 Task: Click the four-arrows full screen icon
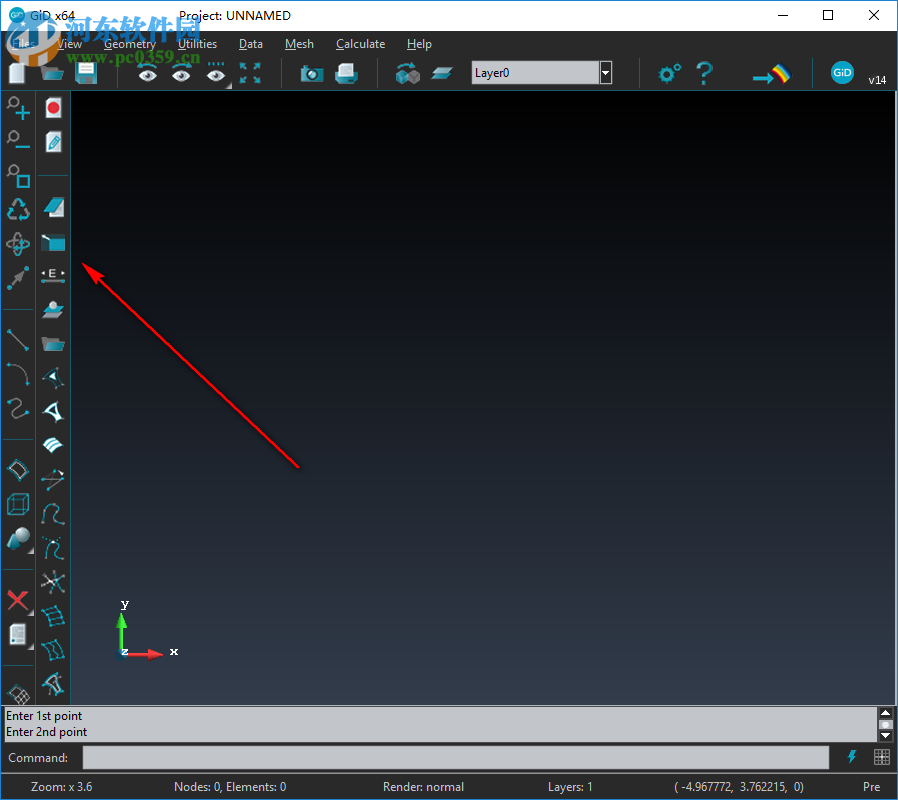[250, 73]
